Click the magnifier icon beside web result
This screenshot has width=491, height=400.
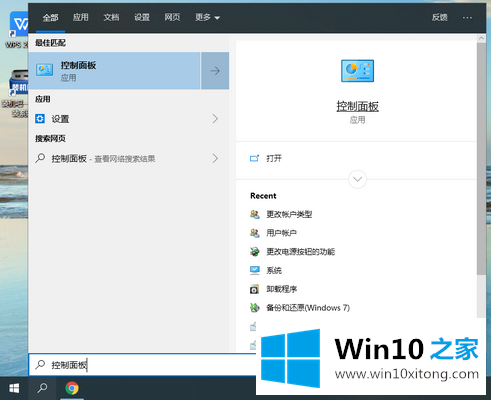click(40, 158)
